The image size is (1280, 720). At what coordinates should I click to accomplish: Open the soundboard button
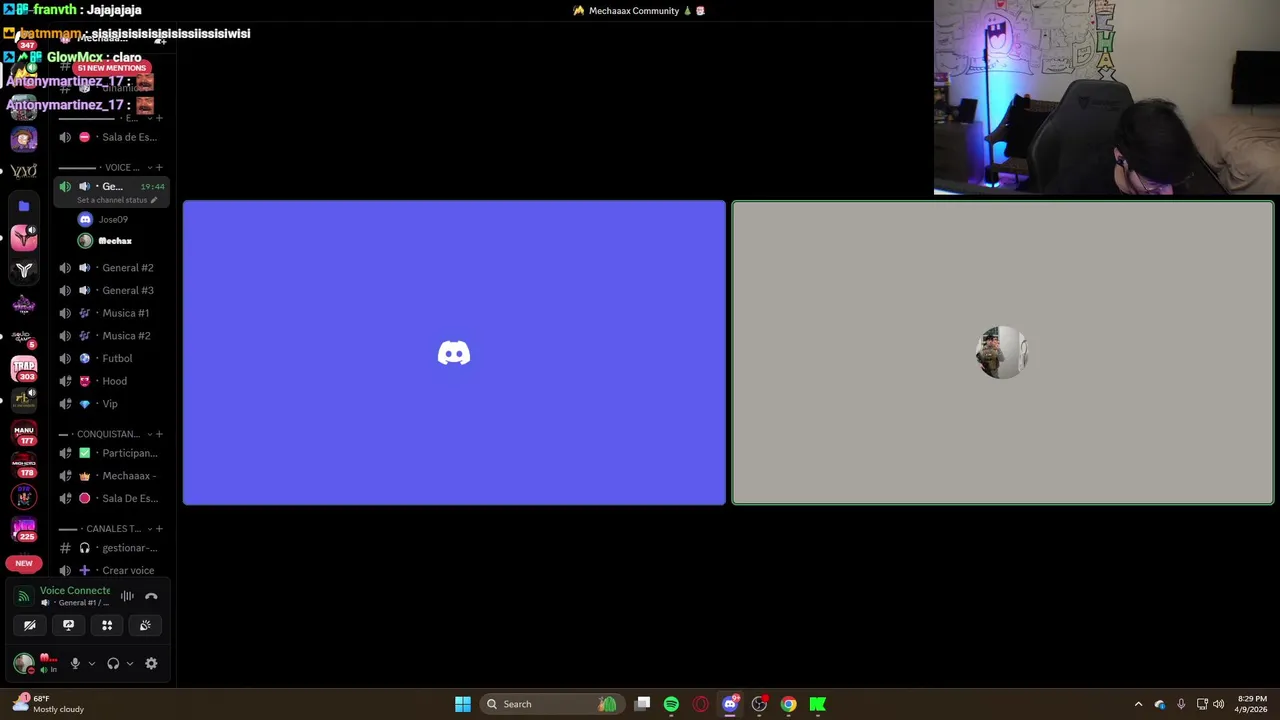(x=145, y=625)
